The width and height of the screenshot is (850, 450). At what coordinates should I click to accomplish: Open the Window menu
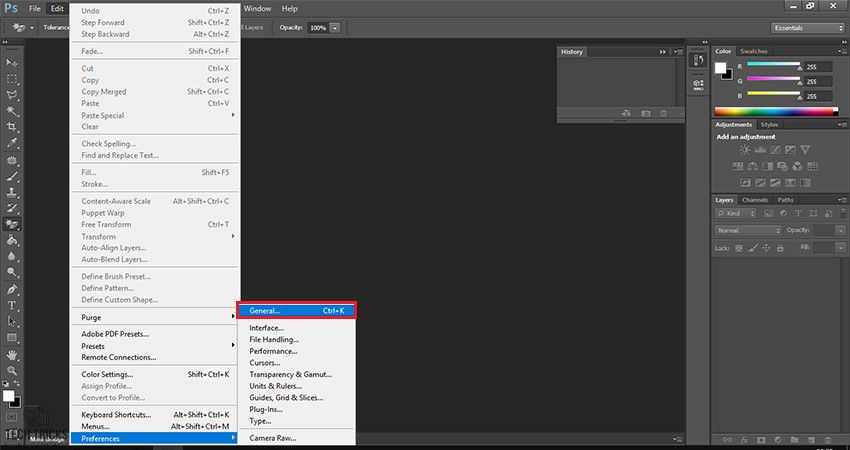pyautogui.click(x=257, y=9)
